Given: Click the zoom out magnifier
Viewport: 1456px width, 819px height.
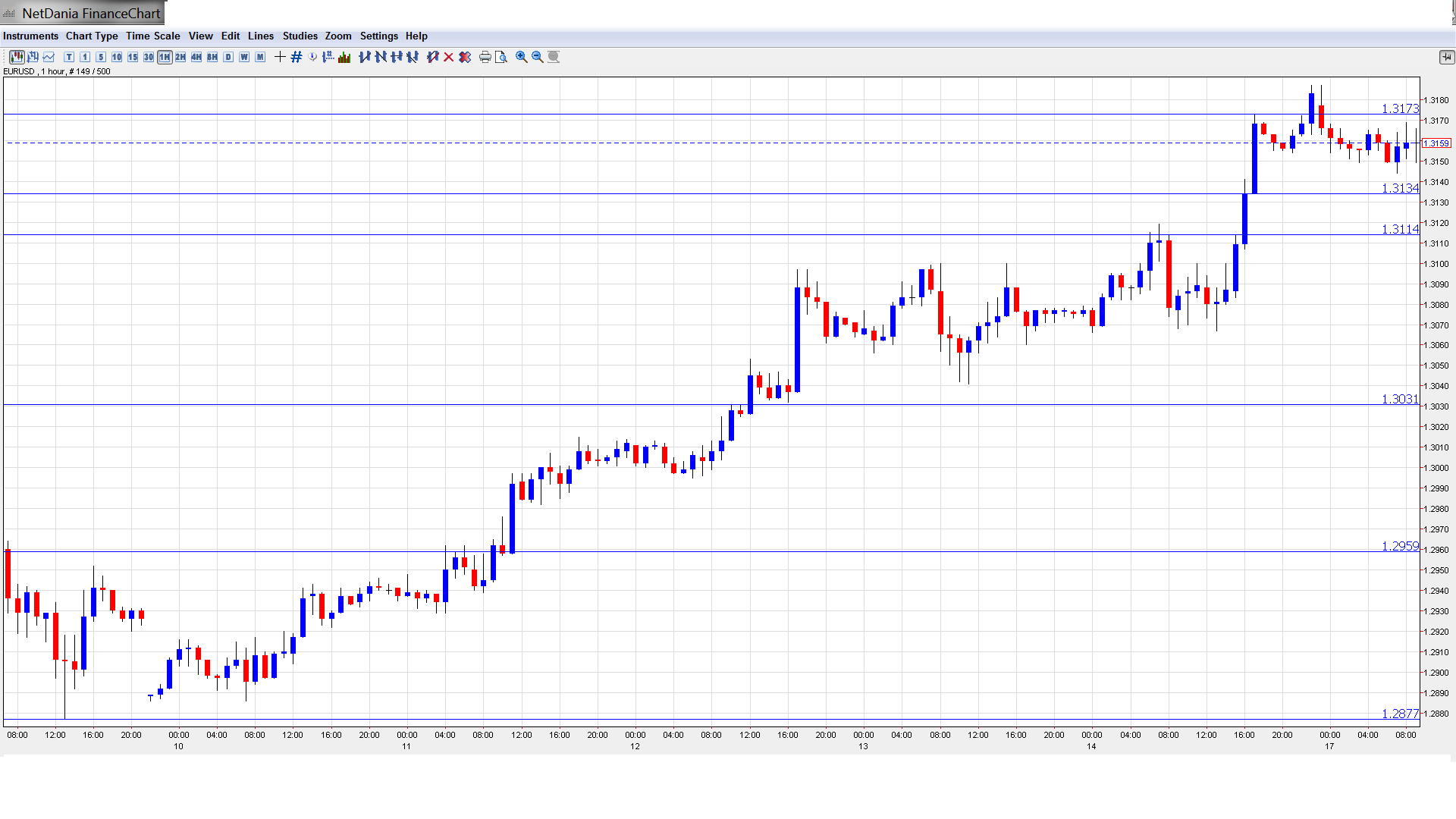Looking at the screenshot, I should click(538, 57).
